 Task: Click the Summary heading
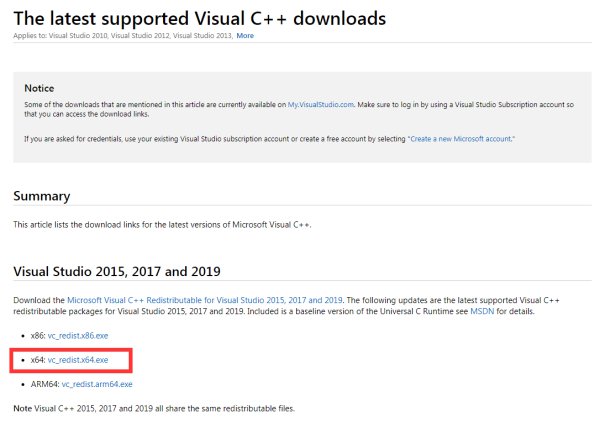coord(41,196)
